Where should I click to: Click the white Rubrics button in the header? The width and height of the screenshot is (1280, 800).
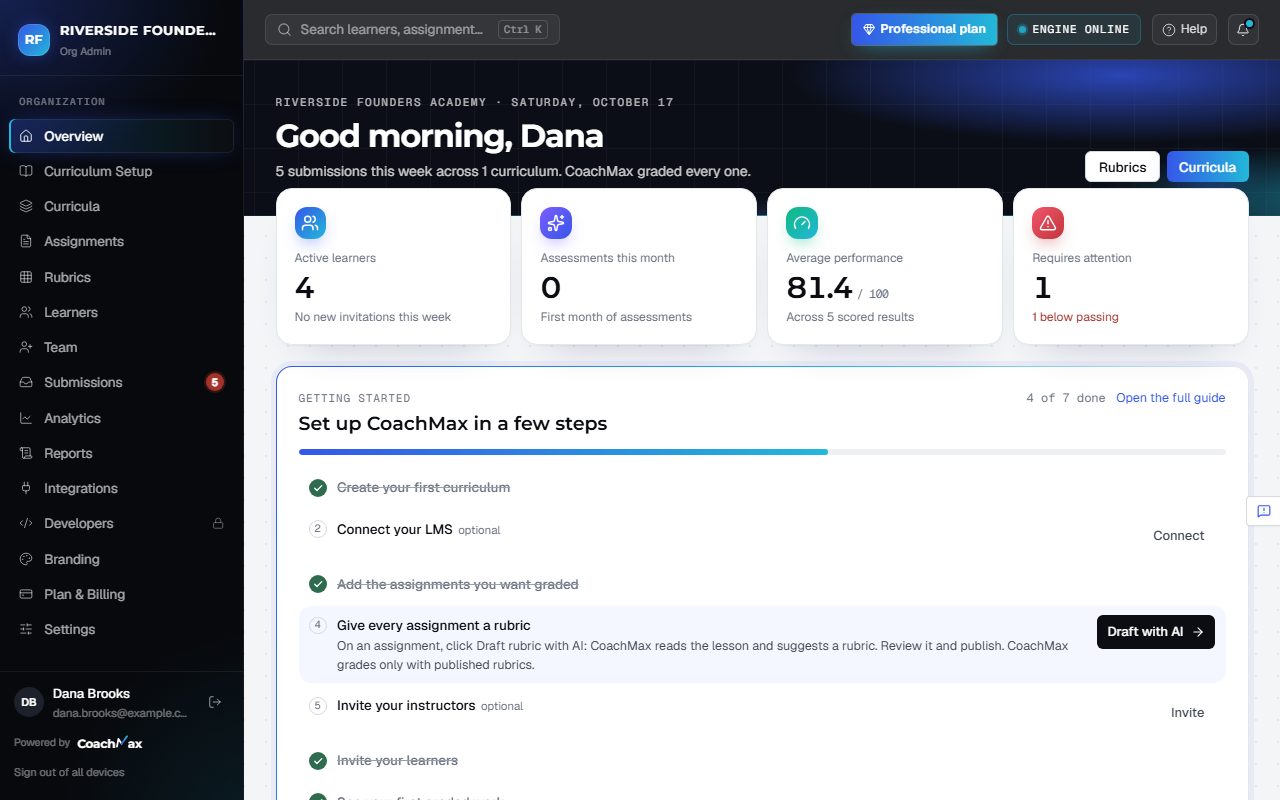(1122, 167)
